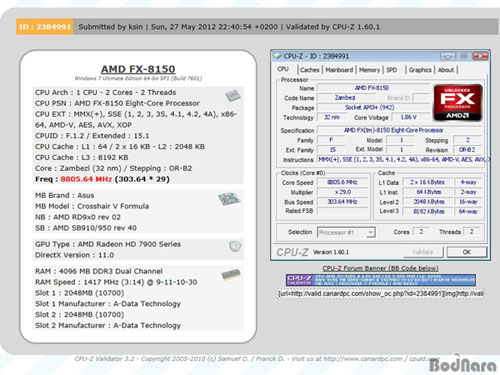This screenshot has height=375, width=500.
Task: Click the CPU-Z title bar app icon
Action: click(277, 56)
